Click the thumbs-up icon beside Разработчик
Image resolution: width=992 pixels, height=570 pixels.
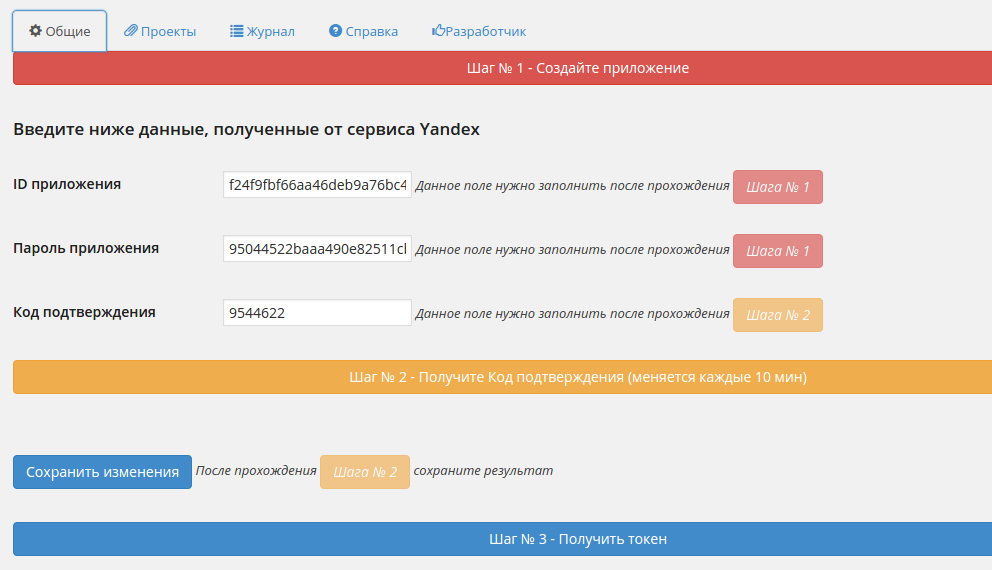click(x=438, y=31)
